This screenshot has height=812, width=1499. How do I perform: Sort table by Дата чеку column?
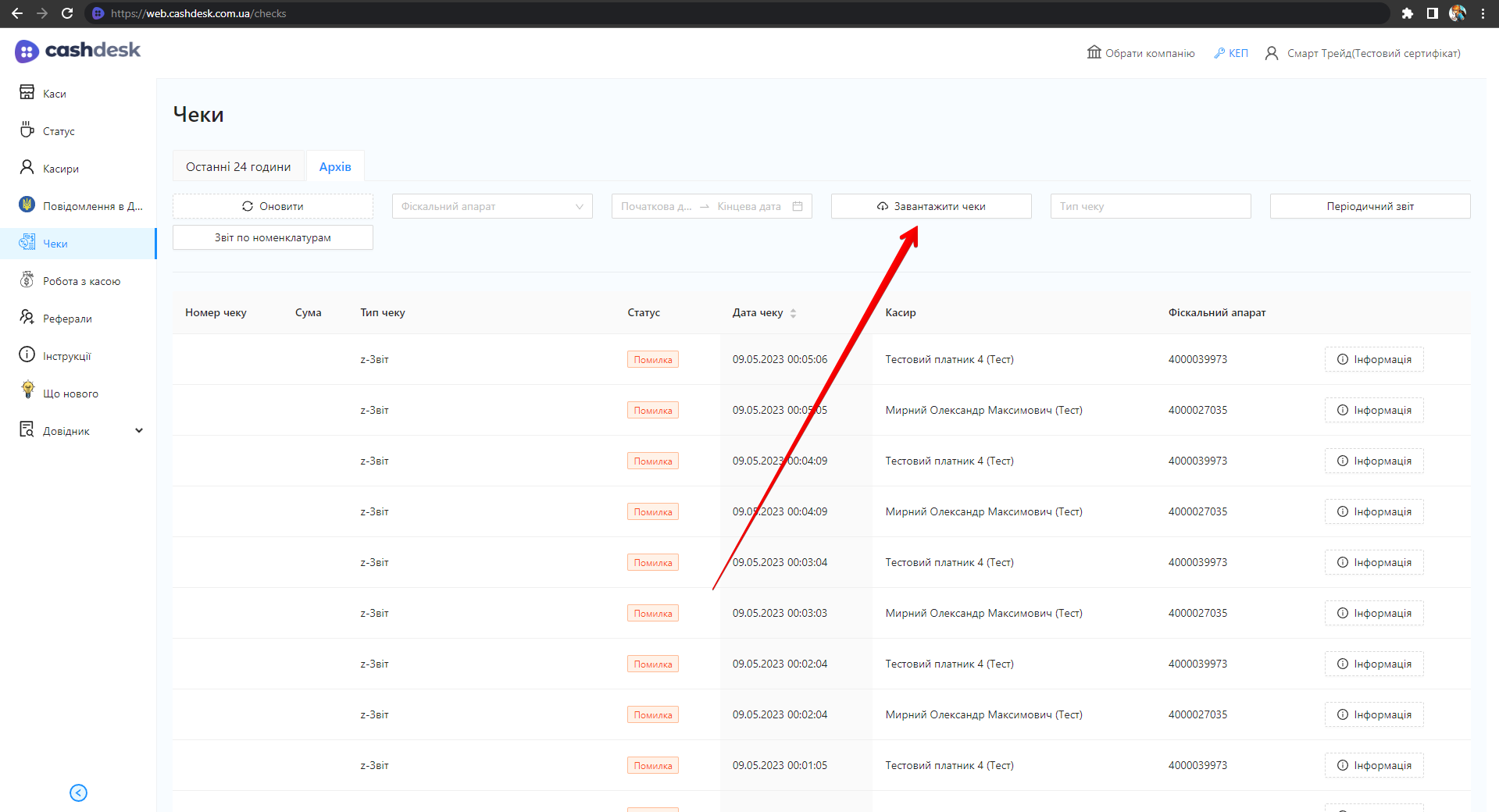(x=793, y=313)
